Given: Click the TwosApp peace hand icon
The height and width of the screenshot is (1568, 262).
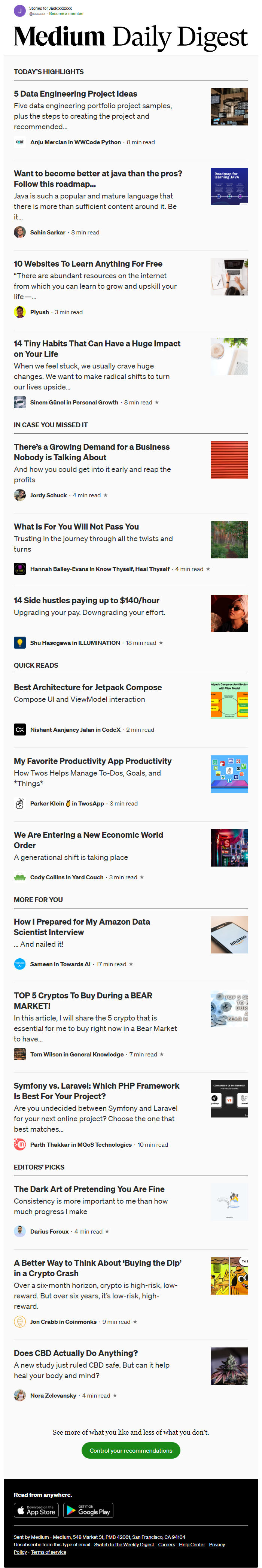Looking at the screenshot, I should (x=19, y=803).
